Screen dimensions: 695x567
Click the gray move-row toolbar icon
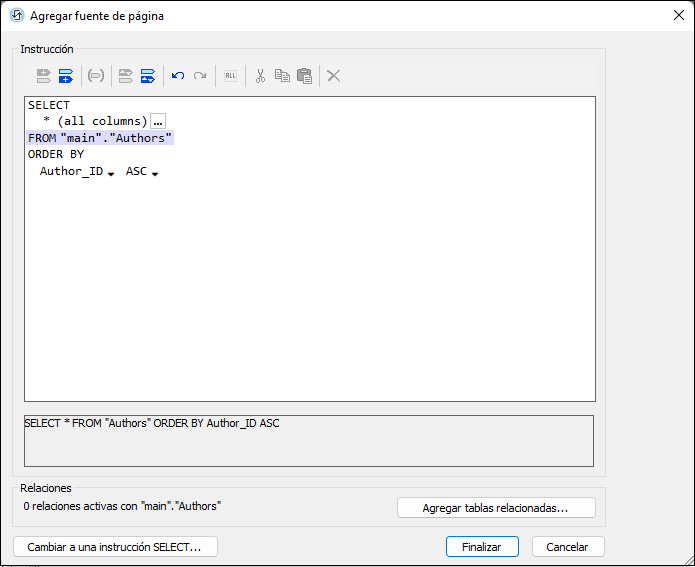coord(126,76)
